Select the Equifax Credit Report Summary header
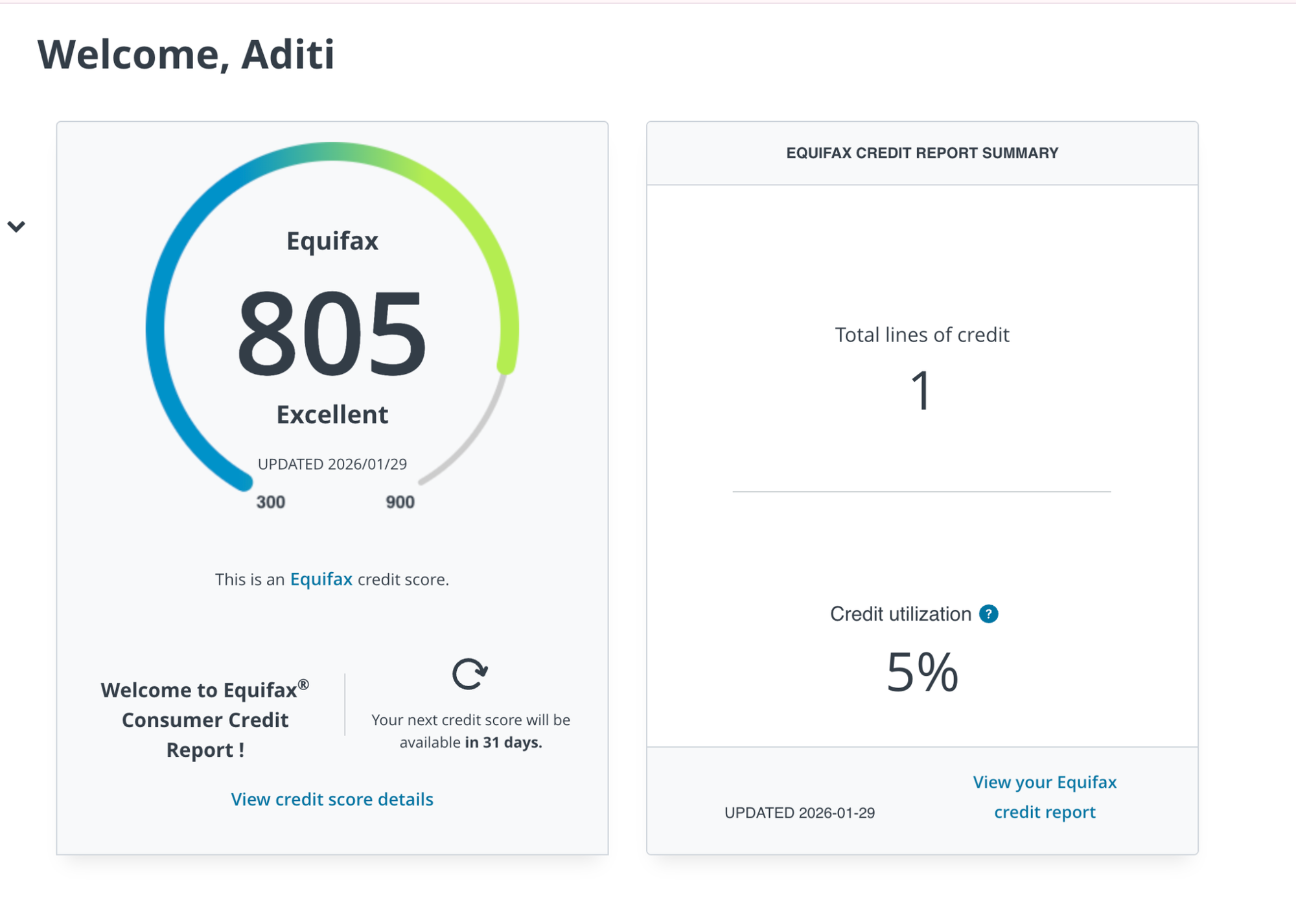The image size is (1296, 924). [922, 153]
